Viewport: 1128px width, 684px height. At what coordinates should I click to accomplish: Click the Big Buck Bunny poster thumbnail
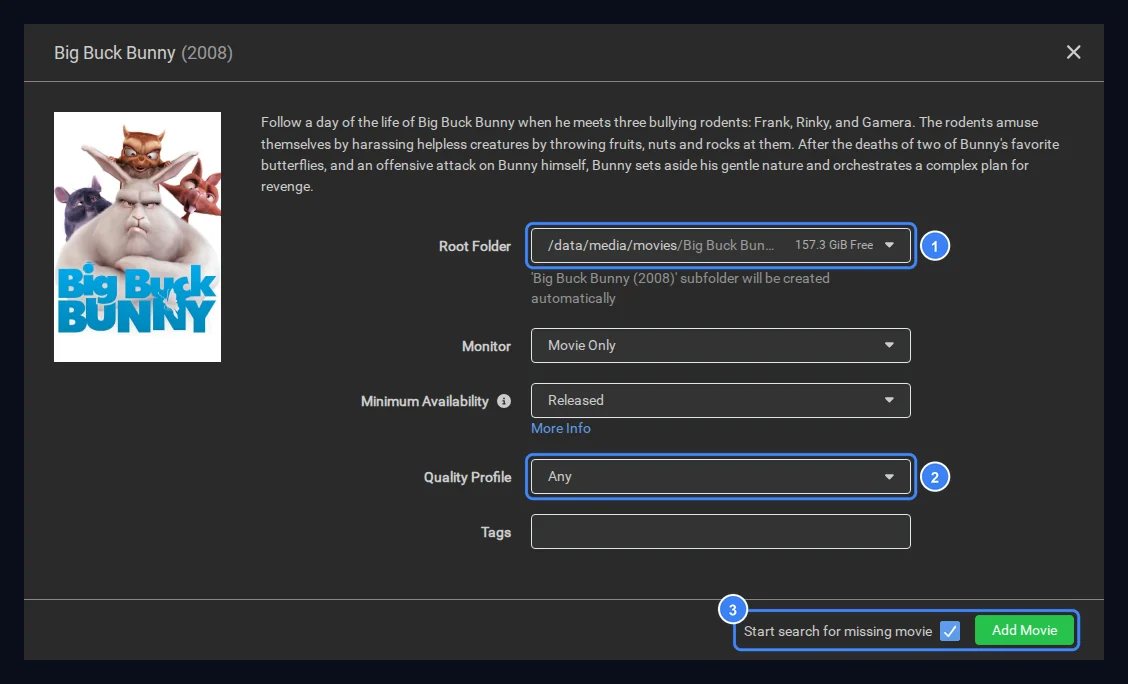[137, 237]
